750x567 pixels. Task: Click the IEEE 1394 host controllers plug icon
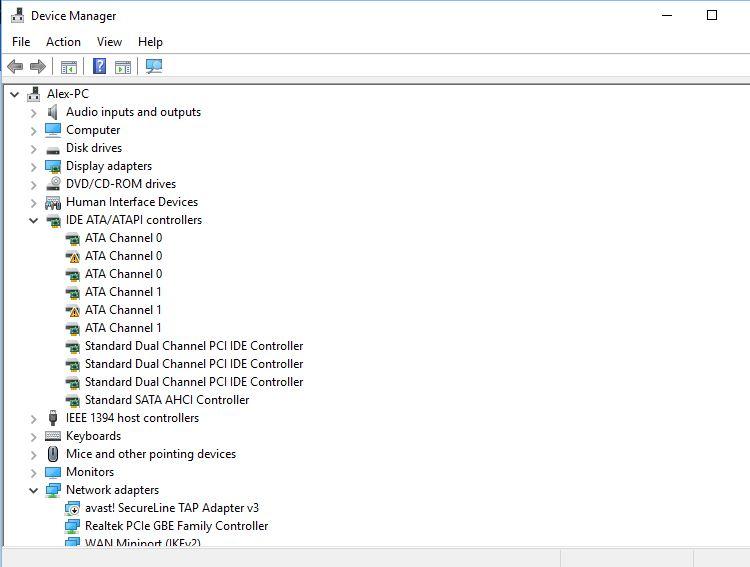tap(53, 418)
